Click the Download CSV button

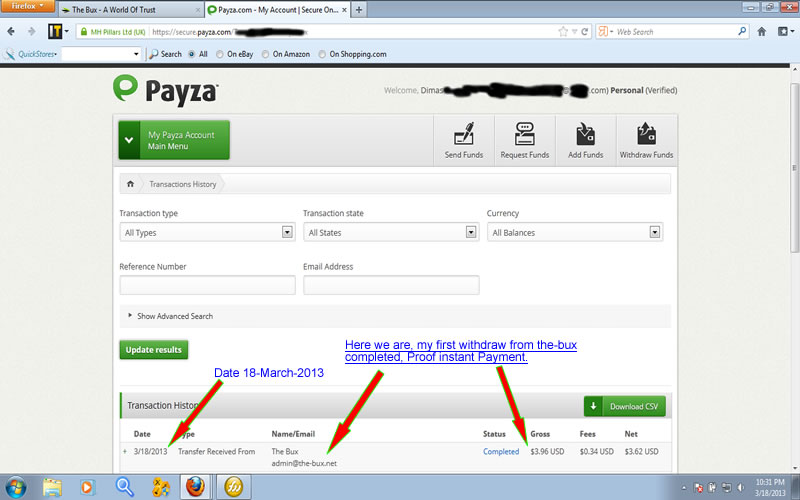point(624,406)
